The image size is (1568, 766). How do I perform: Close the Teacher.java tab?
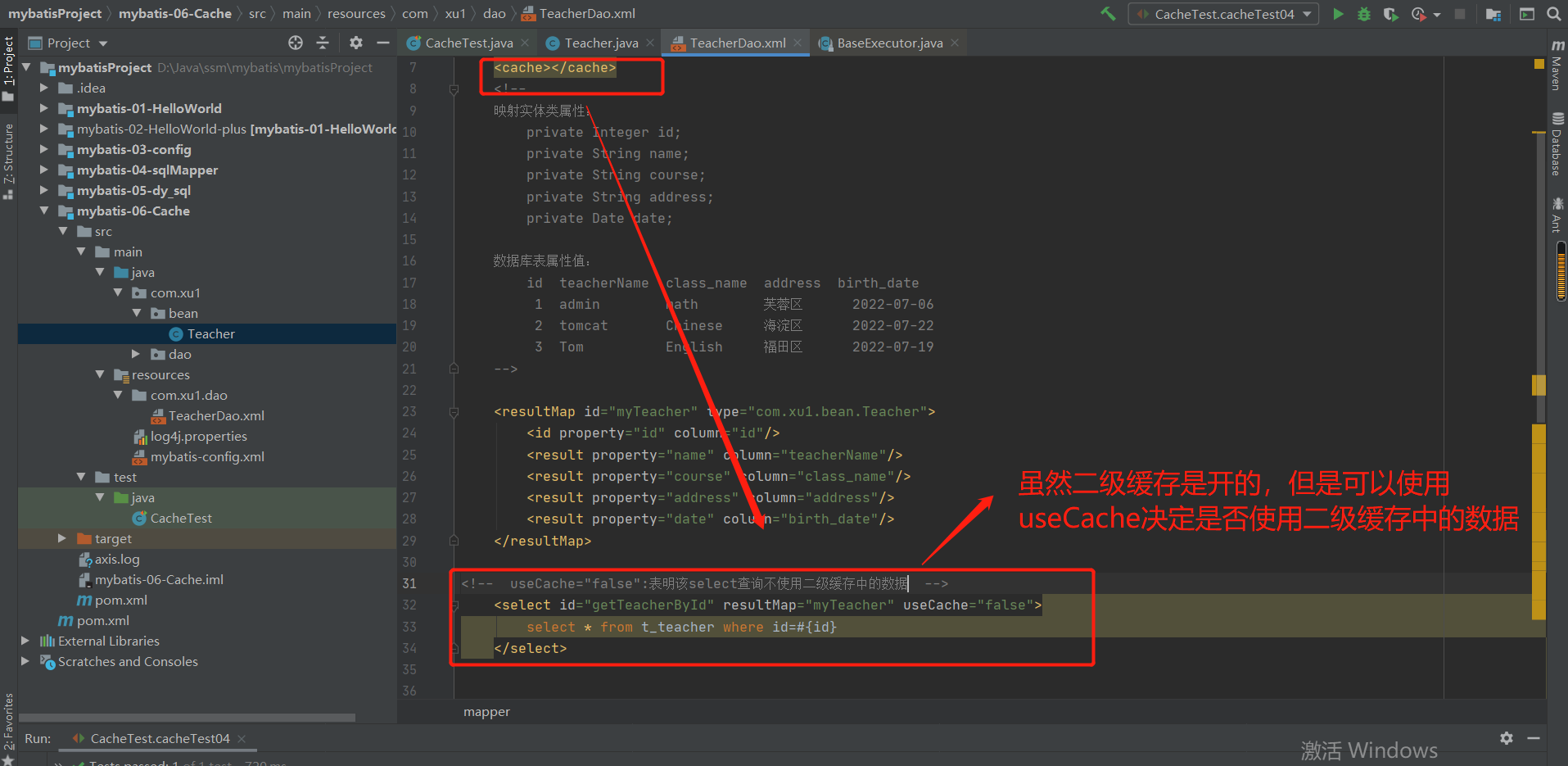650,43
